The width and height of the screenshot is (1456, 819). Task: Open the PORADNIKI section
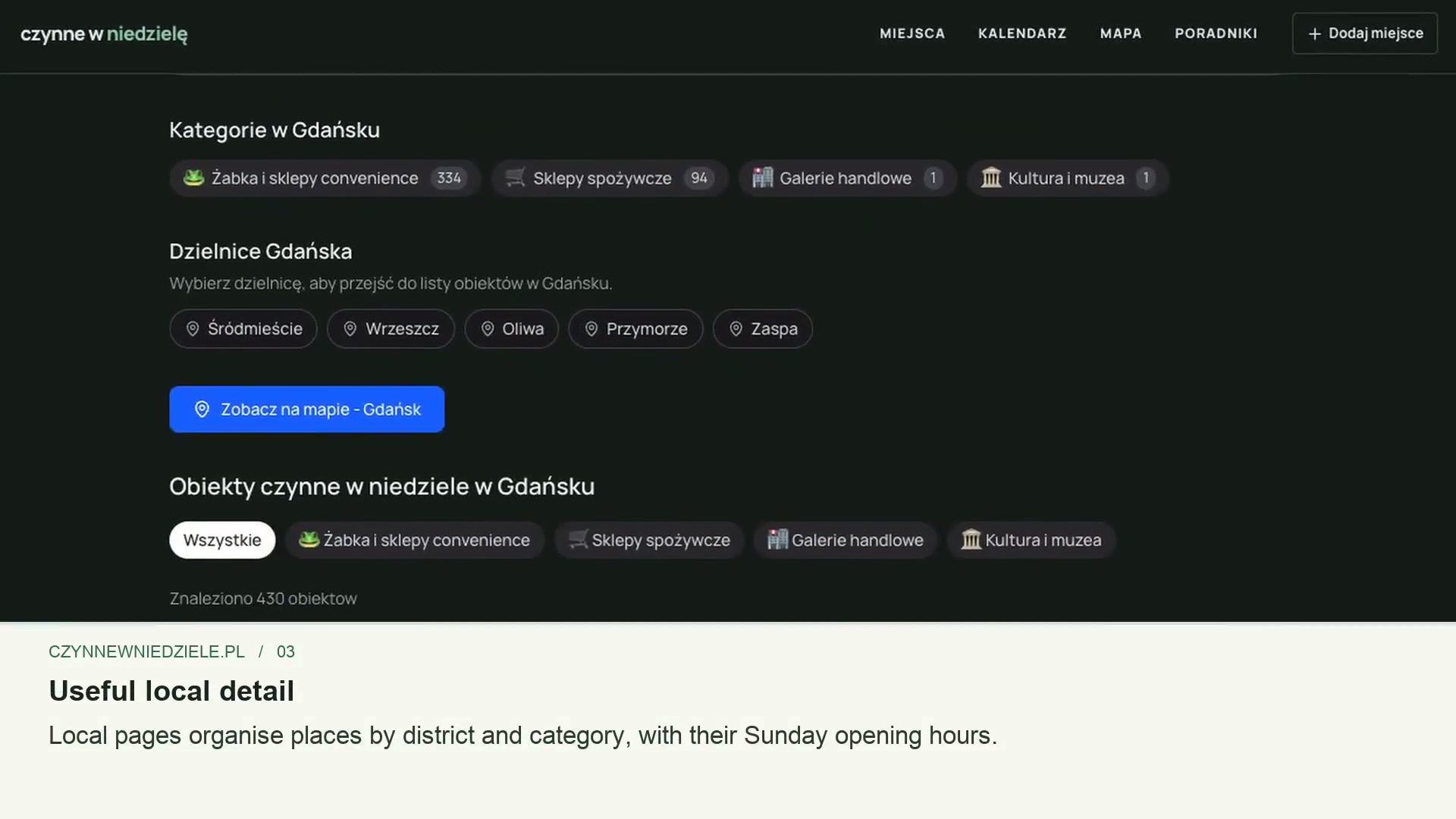(1216, 33)
